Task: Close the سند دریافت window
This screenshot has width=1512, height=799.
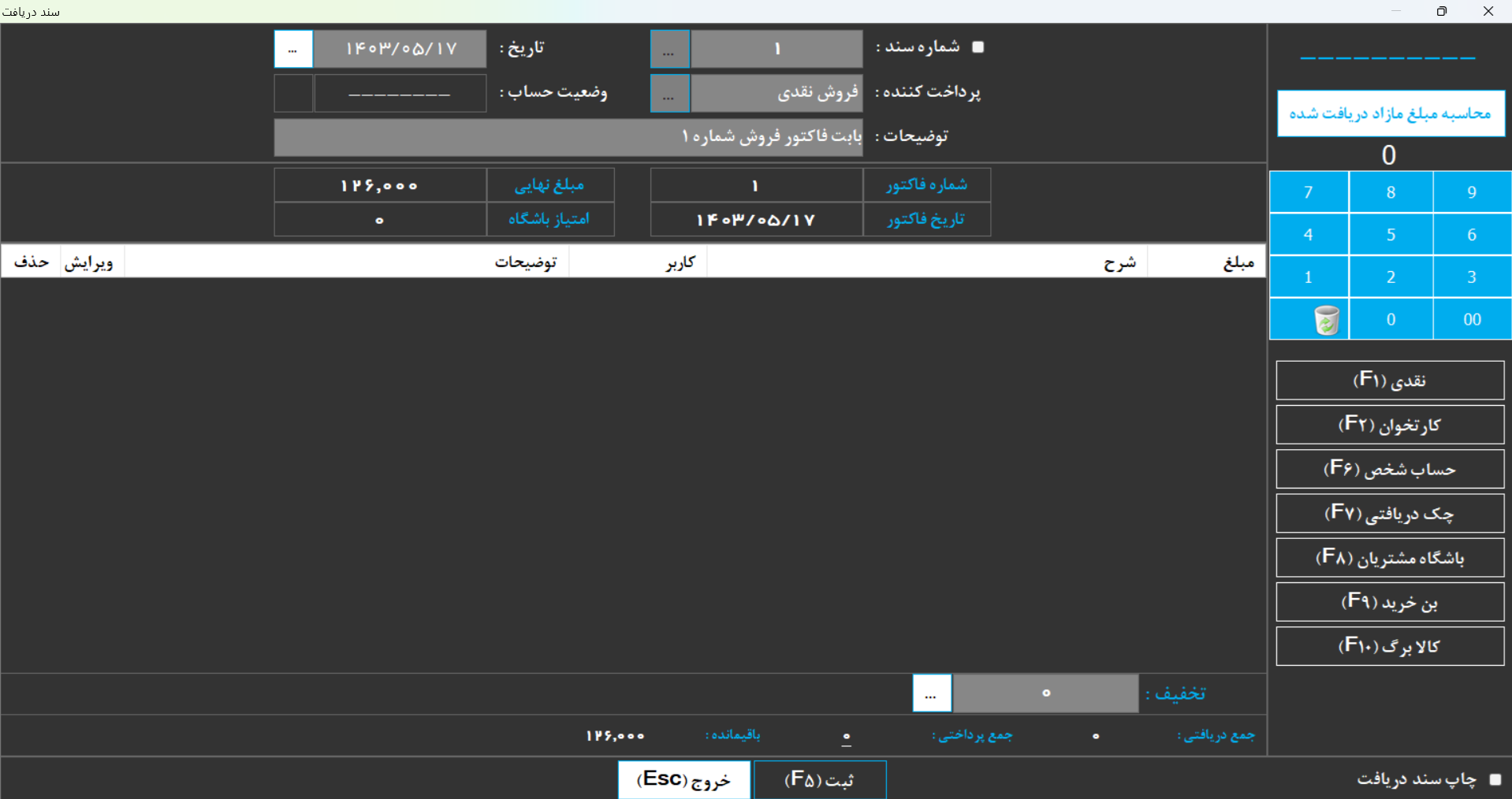Action: point(1488,11)
